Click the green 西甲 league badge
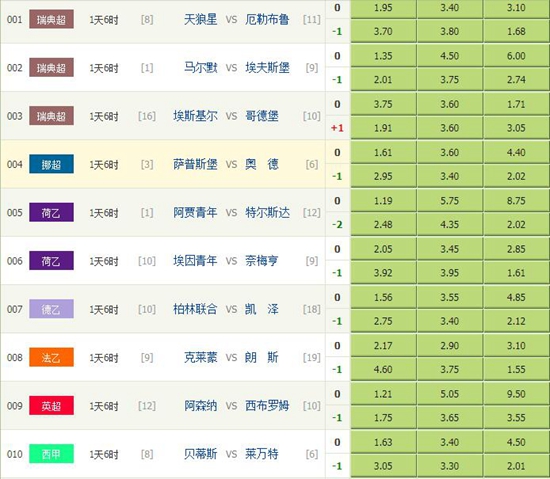550x479 pixels. pyautogui.click(x=51, y=454)
